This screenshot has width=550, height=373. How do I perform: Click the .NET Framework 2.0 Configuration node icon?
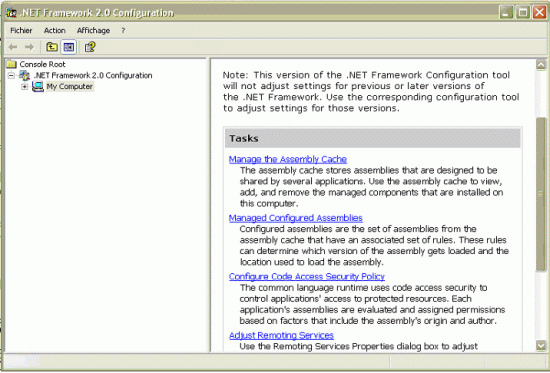[24, 75]
